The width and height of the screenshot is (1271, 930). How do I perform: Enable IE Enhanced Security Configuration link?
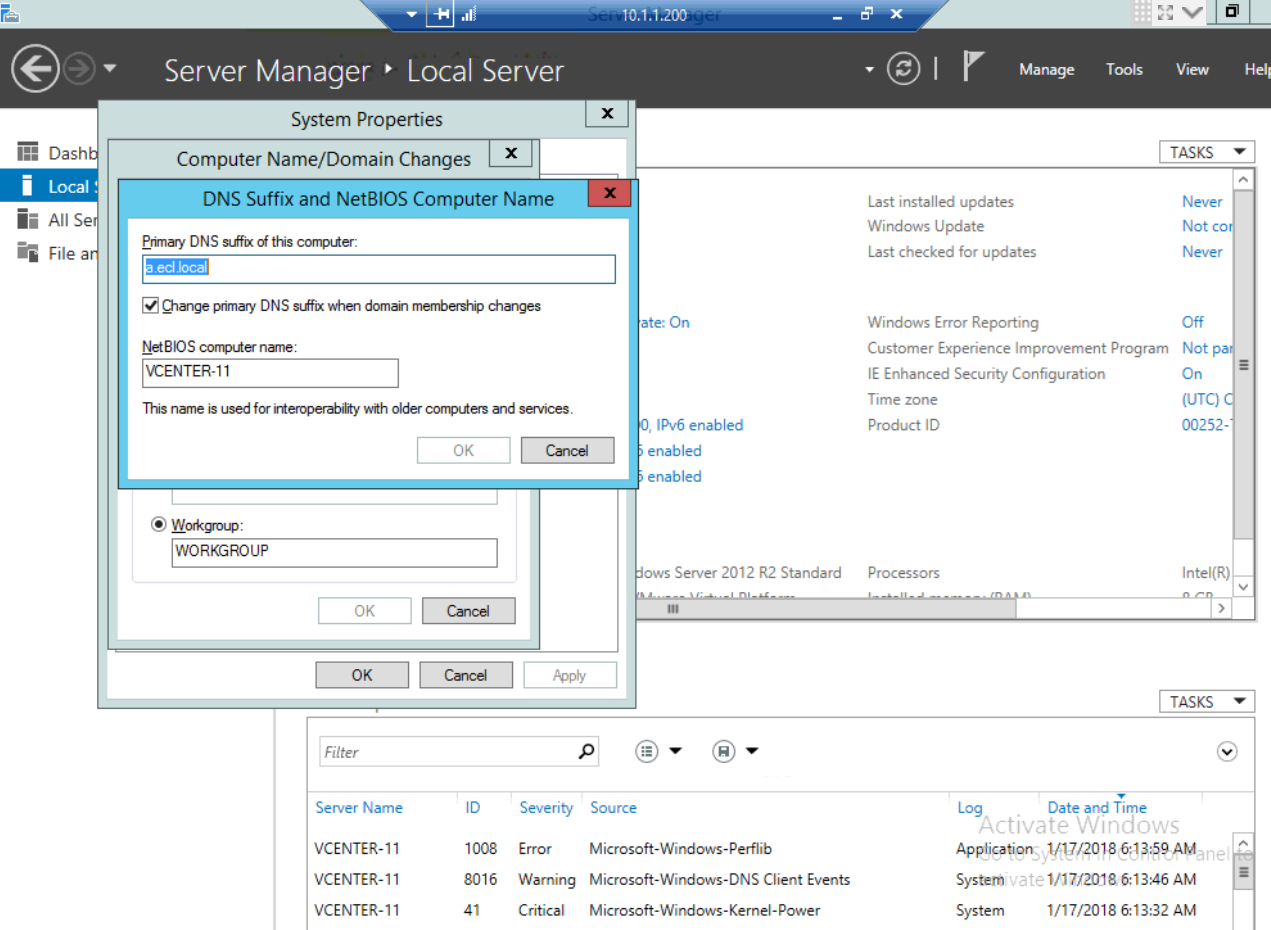point(1192,373)
